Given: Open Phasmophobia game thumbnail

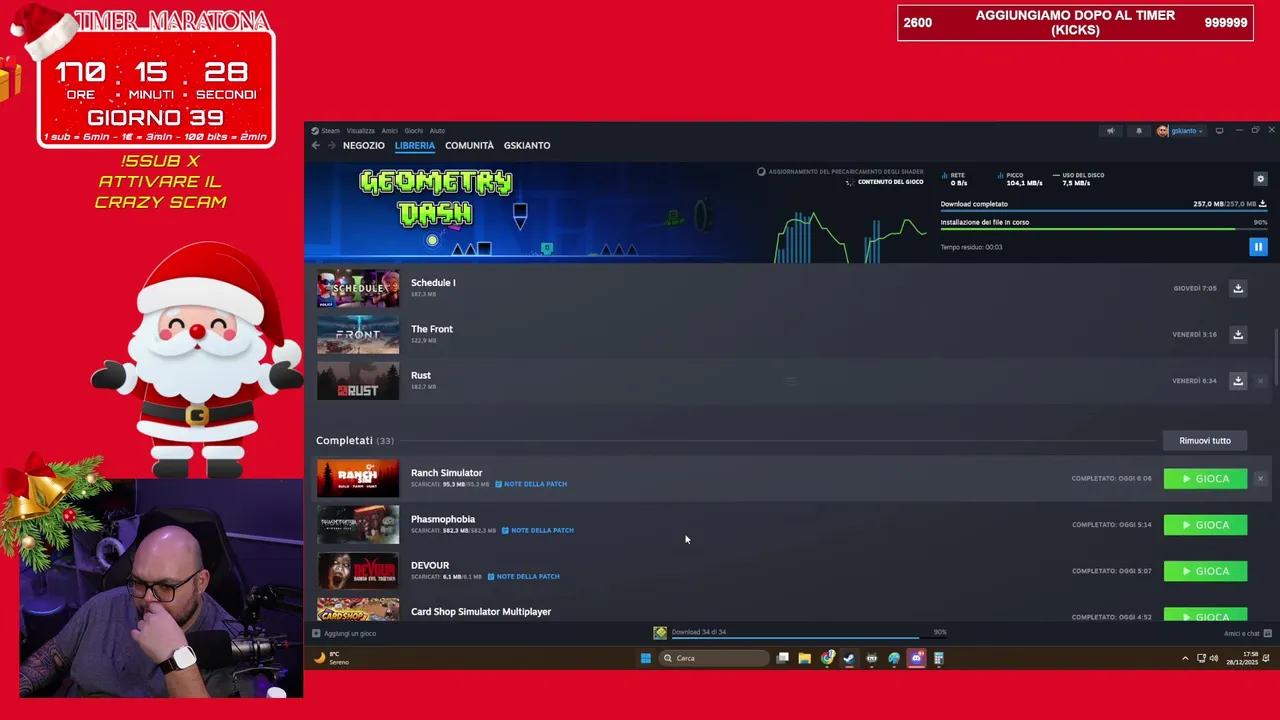Looking at the screenshot, I should (x=358, y=525).
